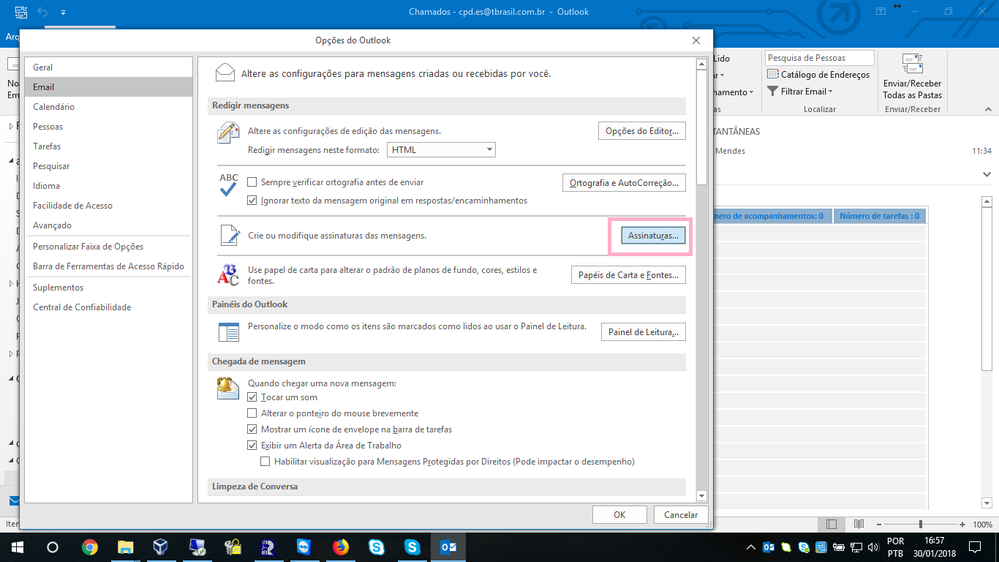Viewport: 999px width, 562px height.
Task: Collapse the ribbon with the up chevron
Action: pos(988,109)
